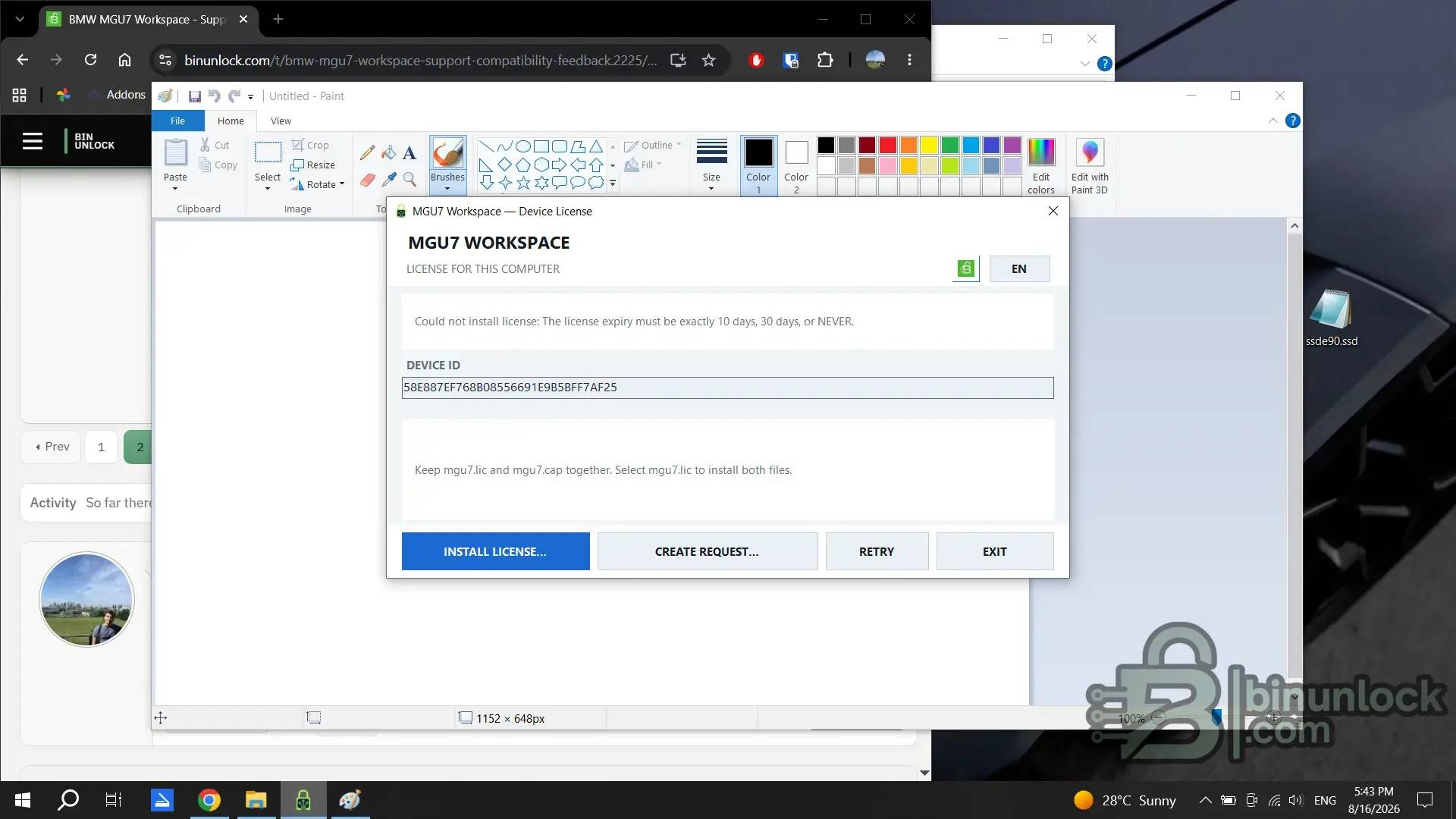Open the Chrome Extensions puzzle icon

tap(825, 60)
